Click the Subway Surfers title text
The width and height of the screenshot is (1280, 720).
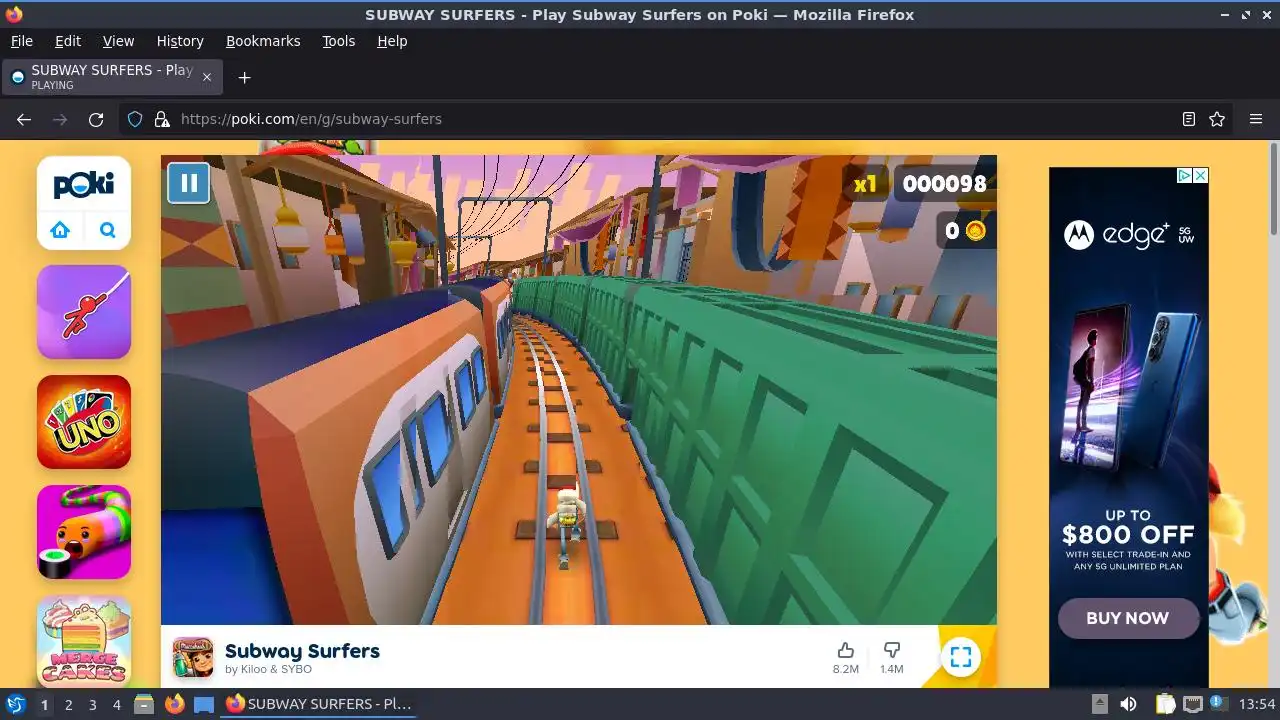click(302, 651)
